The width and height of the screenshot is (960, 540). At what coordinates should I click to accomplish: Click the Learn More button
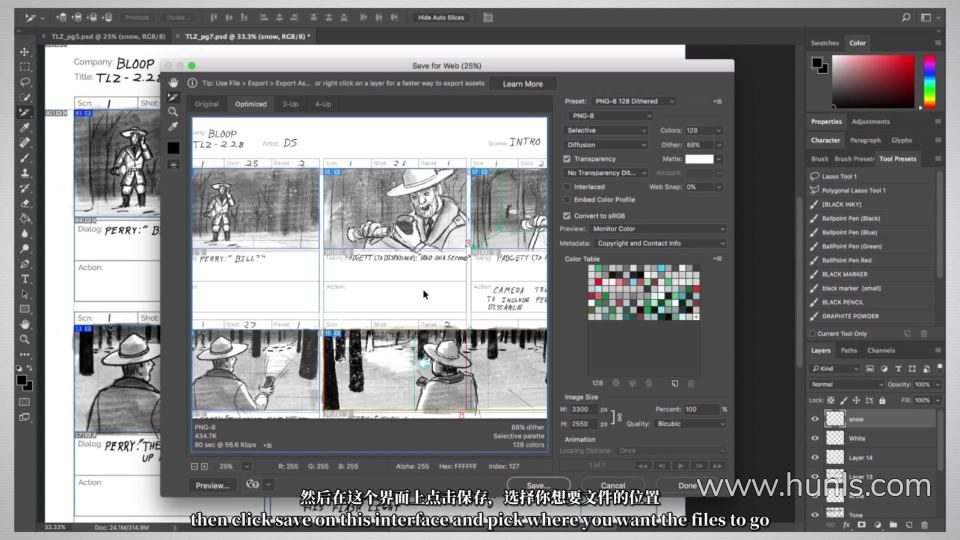coord(522,84)
